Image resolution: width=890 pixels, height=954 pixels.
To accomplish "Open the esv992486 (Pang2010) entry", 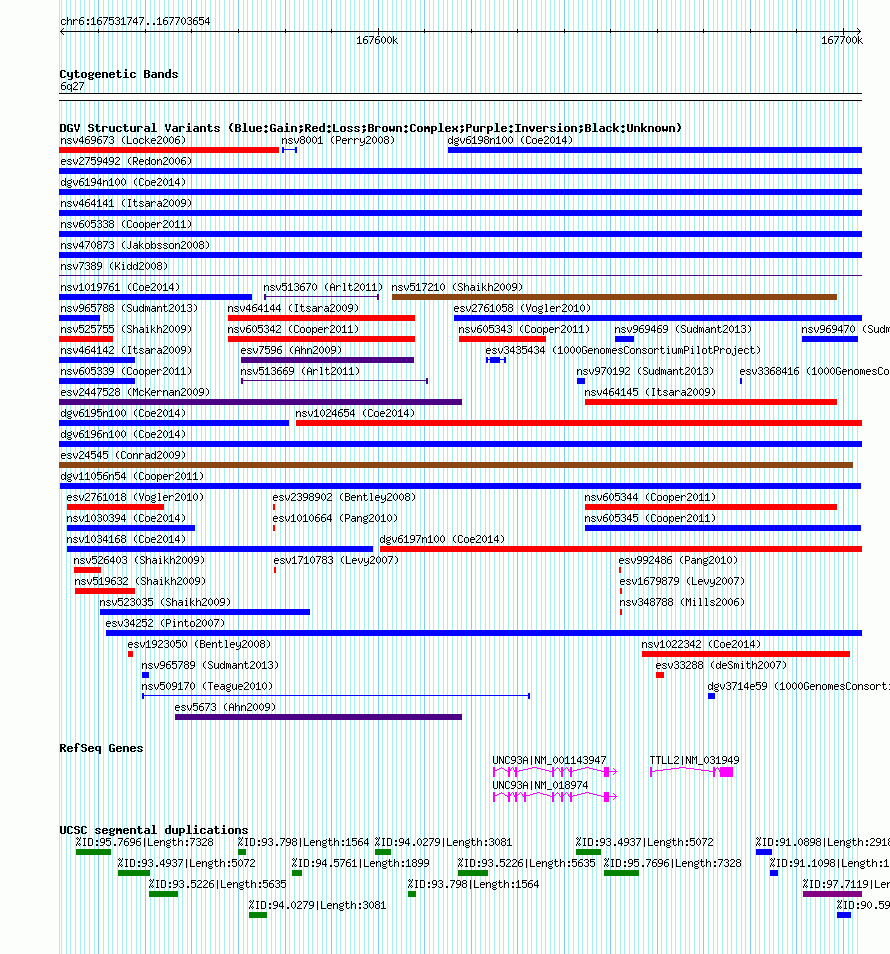I will 678,560.
